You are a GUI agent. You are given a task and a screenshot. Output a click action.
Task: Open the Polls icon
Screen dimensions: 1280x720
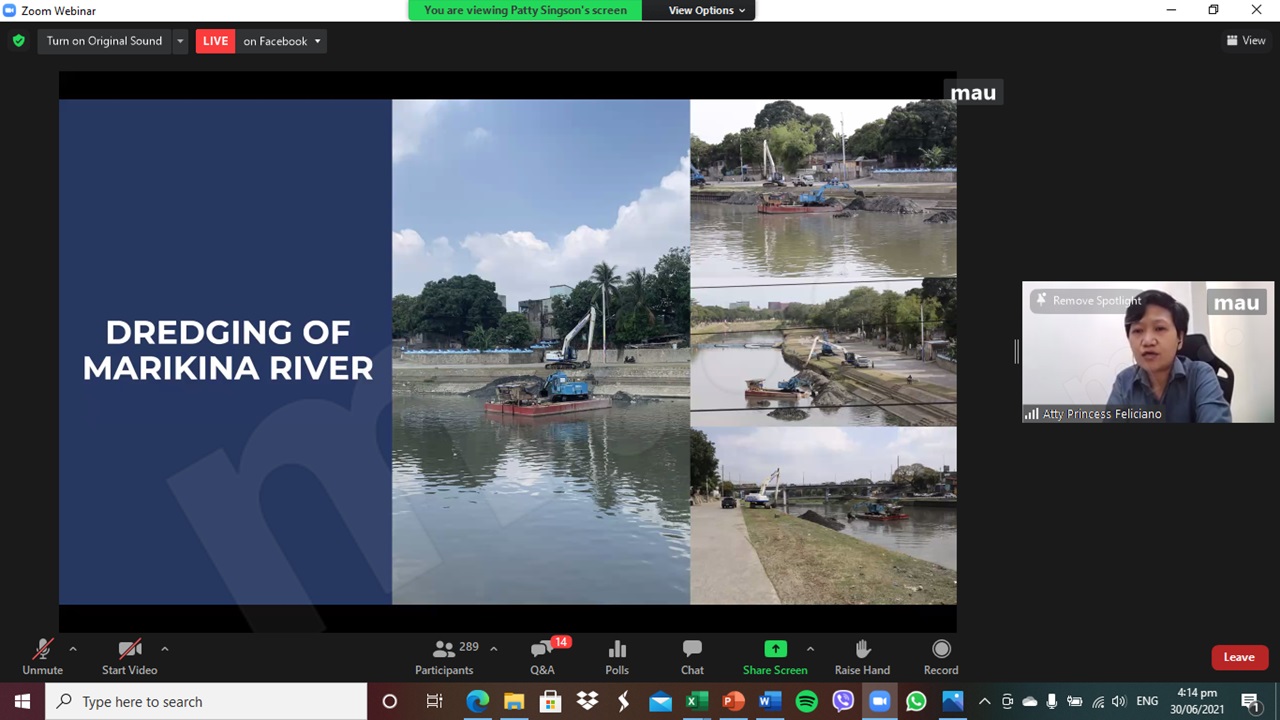[617, 657]
